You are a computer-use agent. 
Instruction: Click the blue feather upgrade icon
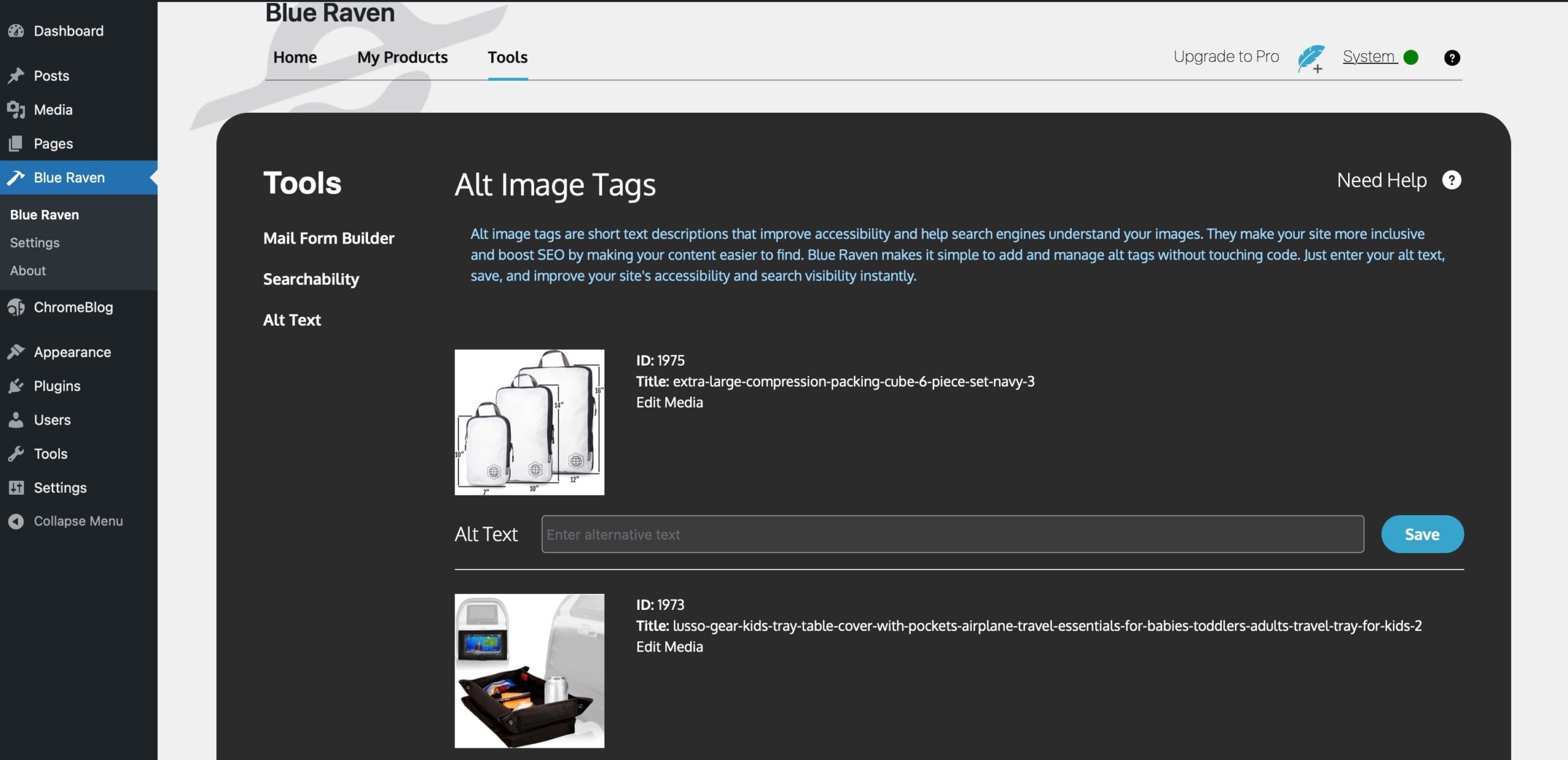1311,58
